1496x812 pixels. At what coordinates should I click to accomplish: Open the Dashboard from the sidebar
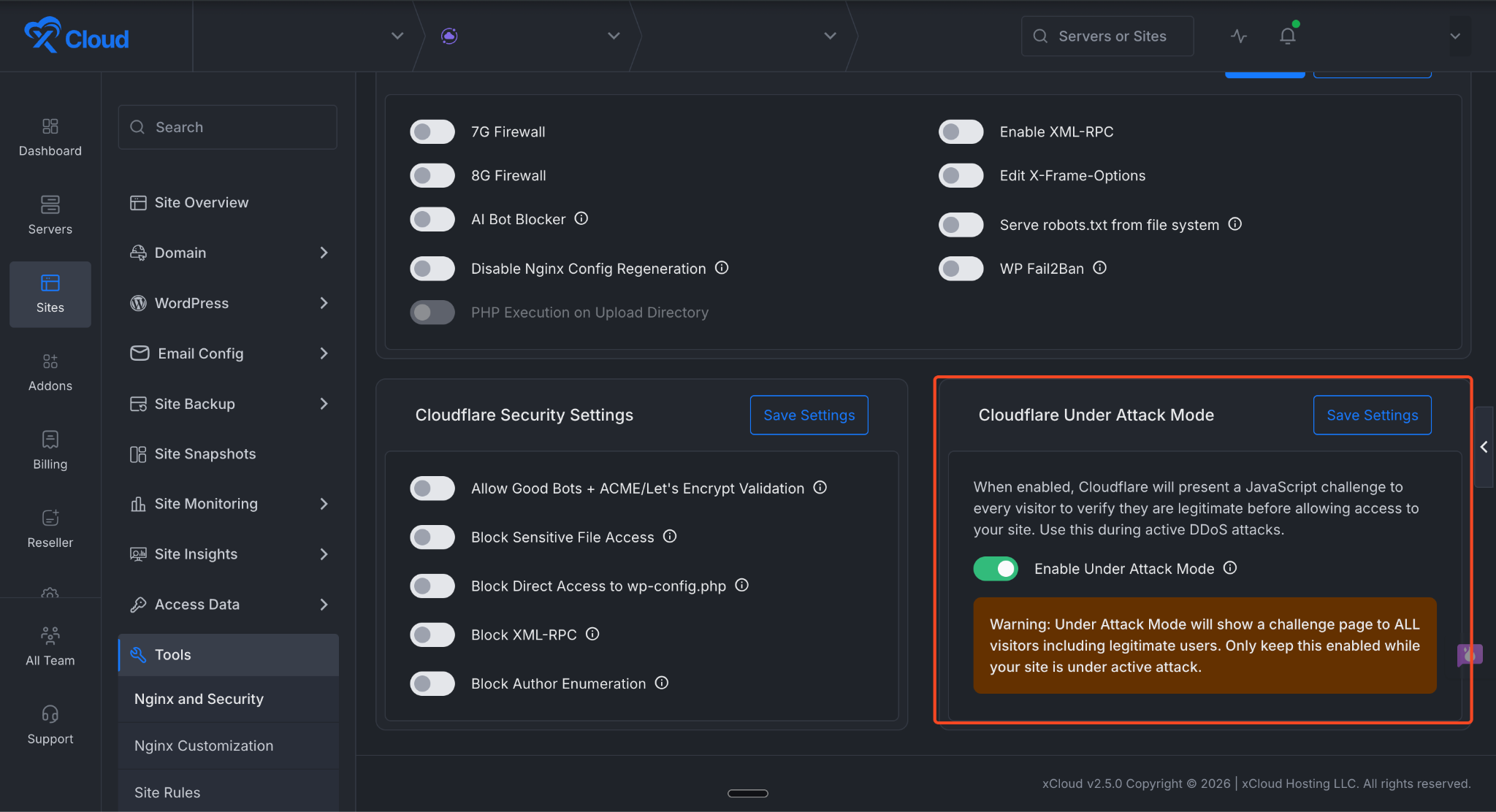tap(50, 137)
